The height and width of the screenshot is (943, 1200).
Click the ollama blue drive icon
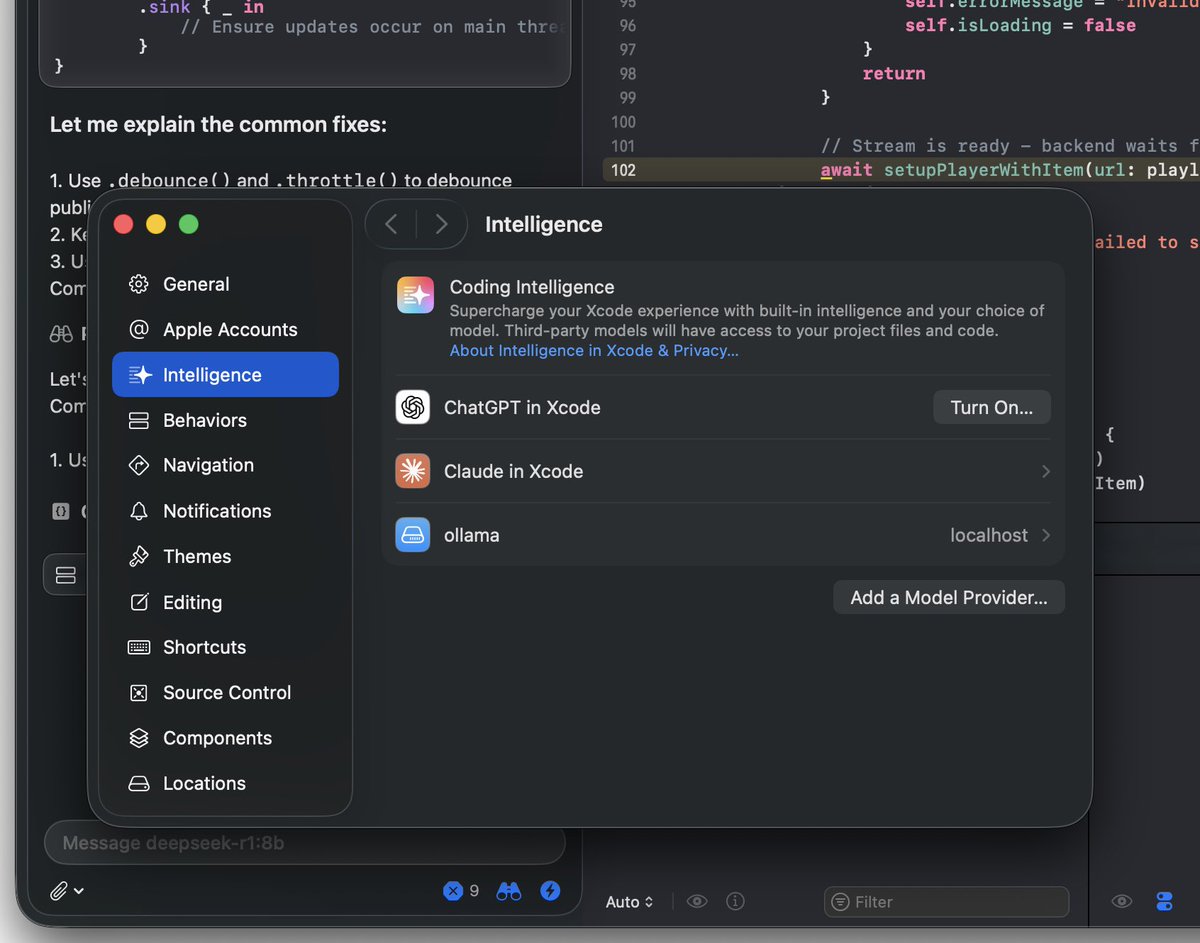[413, 535]
